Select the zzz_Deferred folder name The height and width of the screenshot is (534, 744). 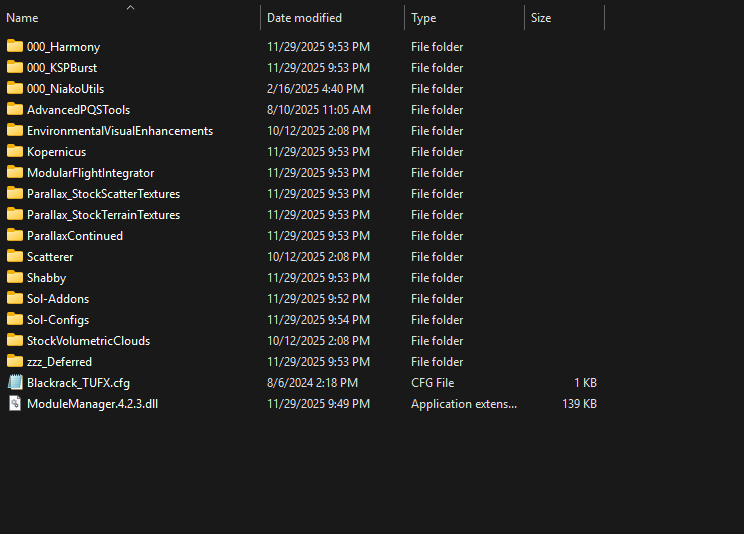[59, 362]
